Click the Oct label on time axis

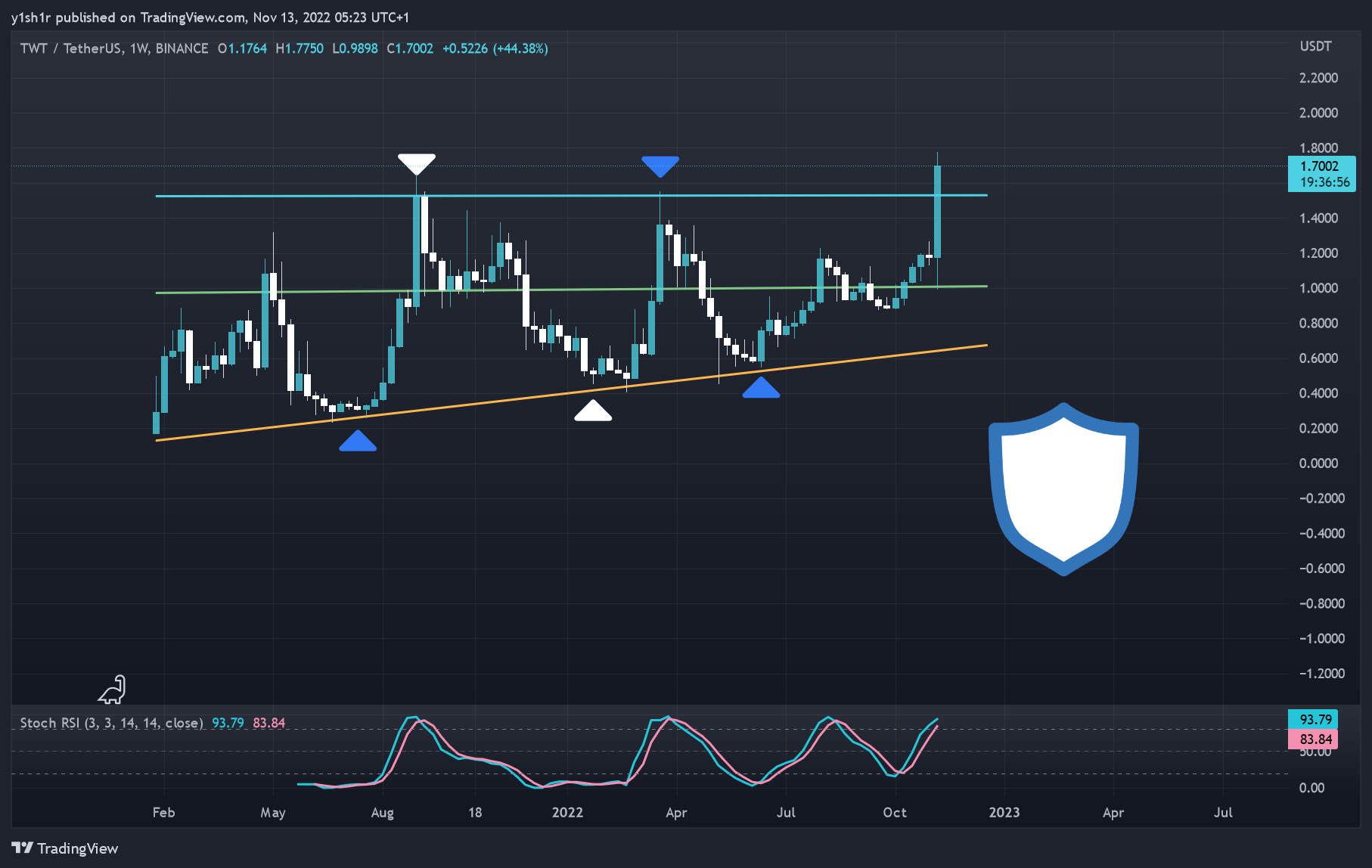(x=895, y=813)
